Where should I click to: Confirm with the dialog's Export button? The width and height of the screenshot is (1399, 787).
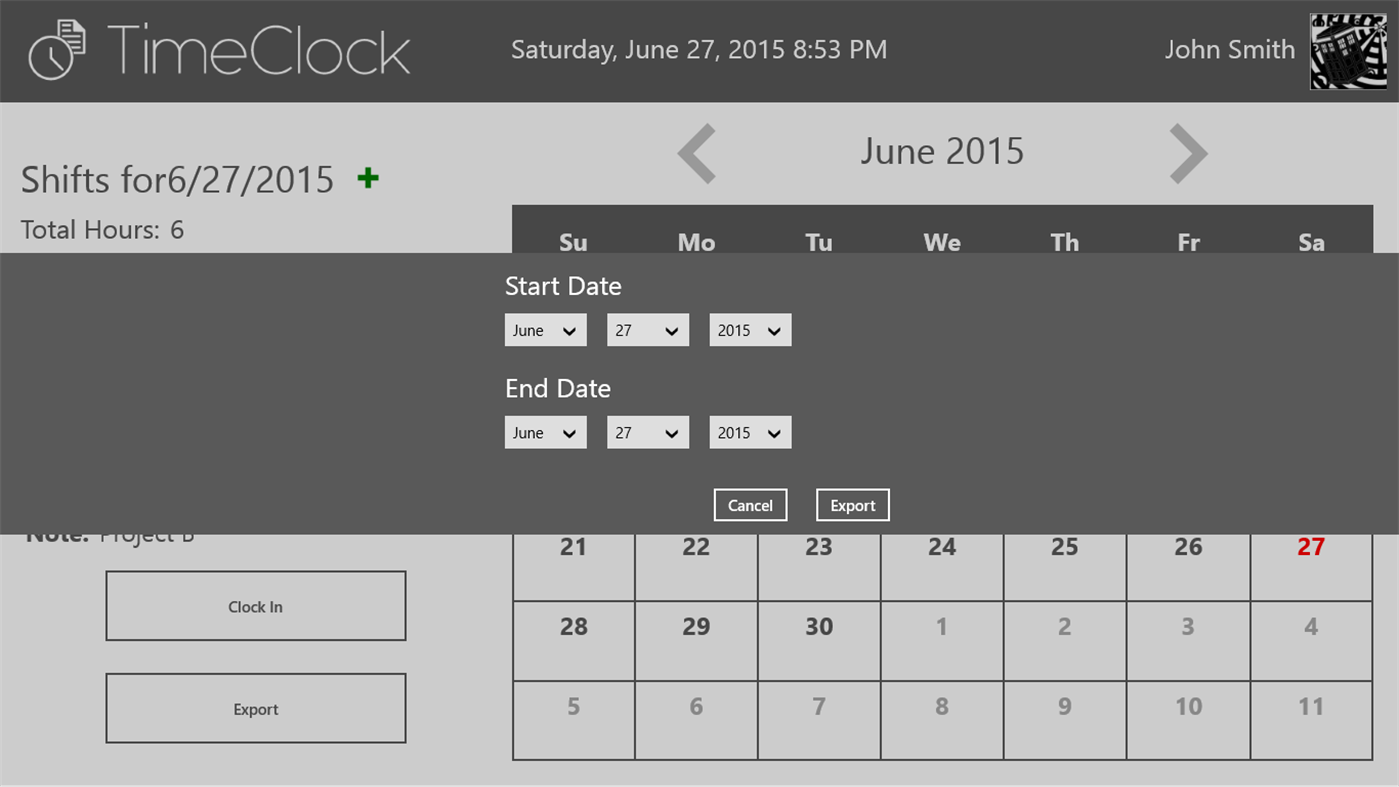coord(852,504)
